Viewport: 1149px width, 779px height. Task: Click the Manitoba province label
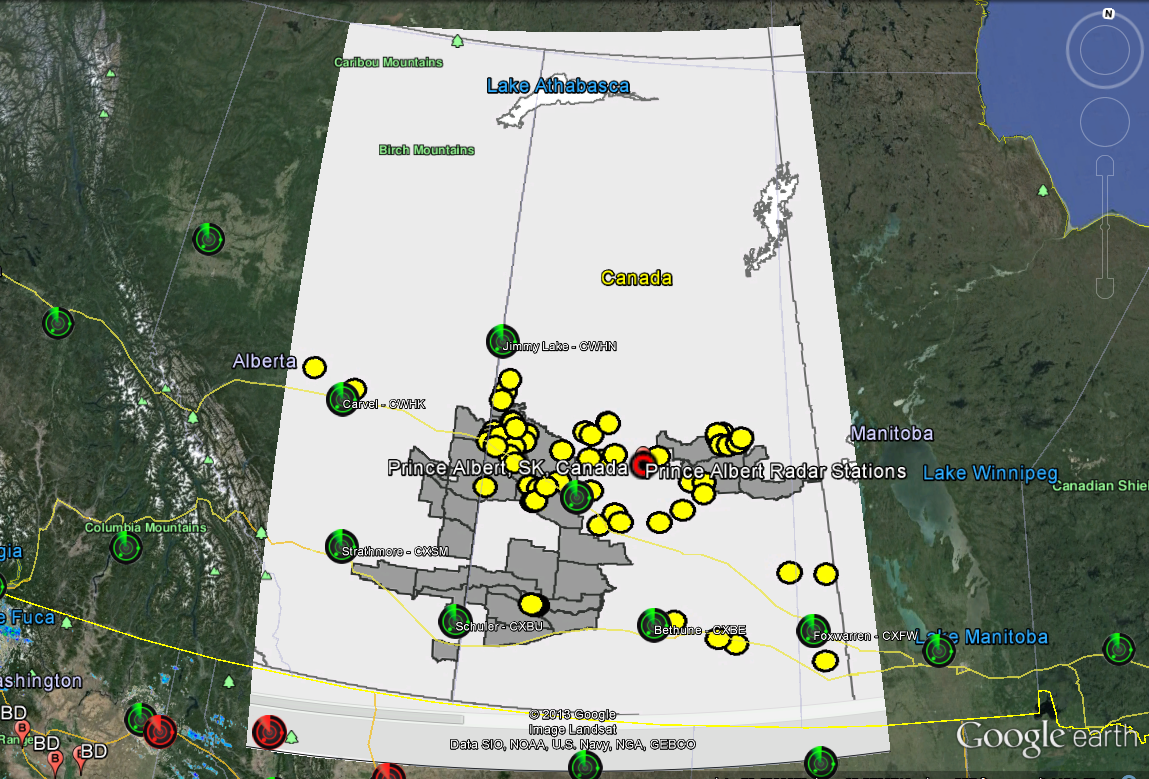click(x=891, y=434)
